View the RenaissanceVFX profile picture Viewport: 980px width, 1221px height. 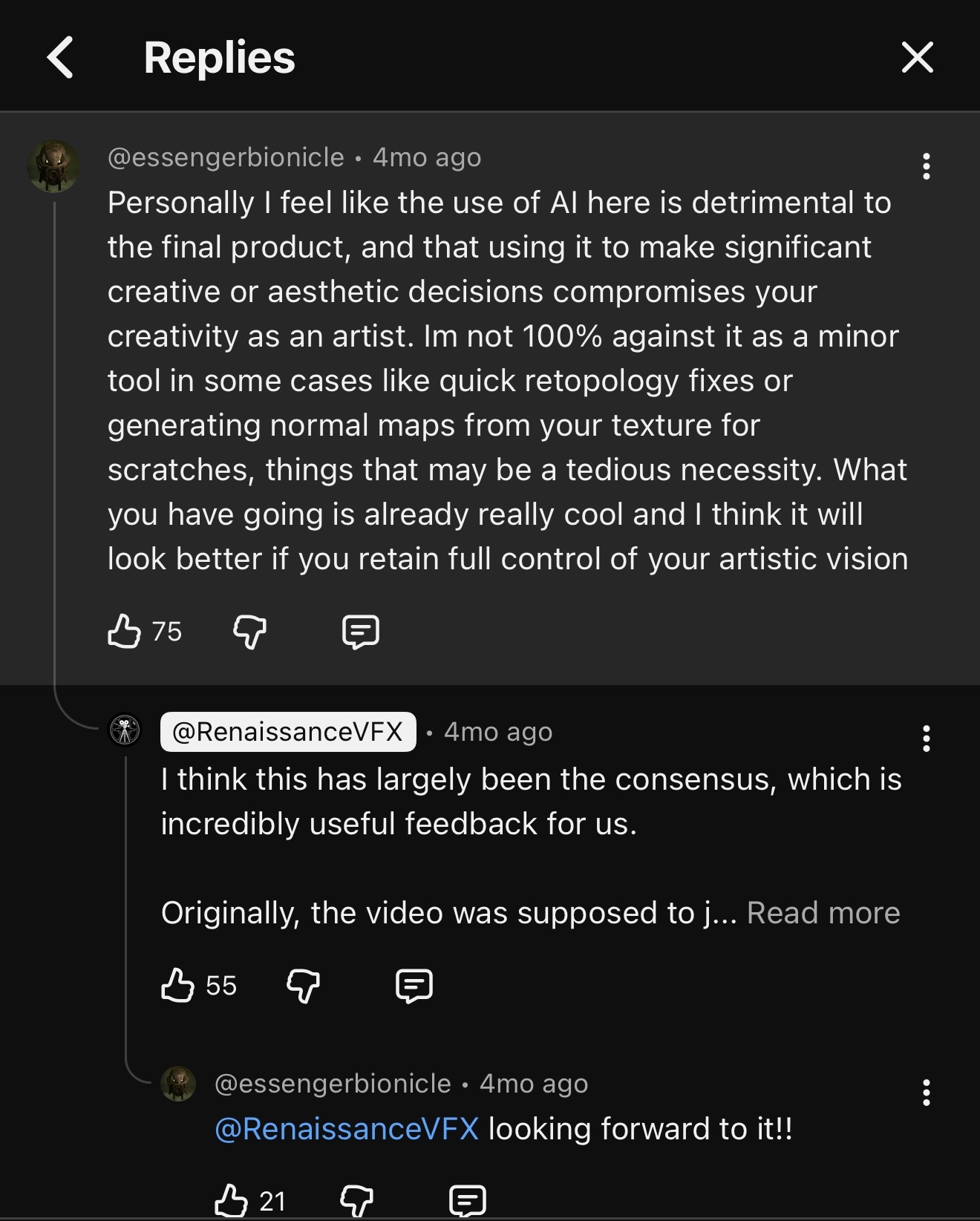click(125, 730)
